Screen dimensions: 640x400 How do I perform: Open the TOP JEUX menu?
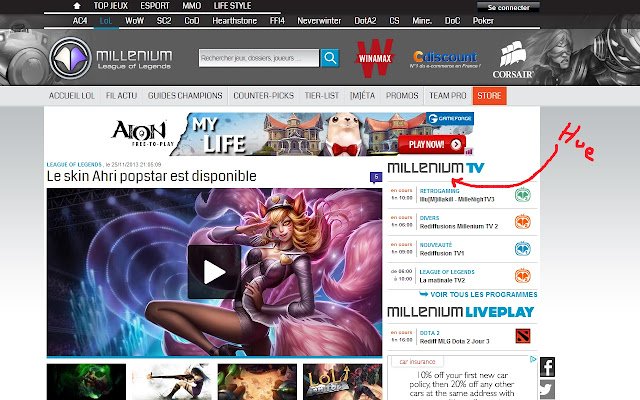pos(111,6)
